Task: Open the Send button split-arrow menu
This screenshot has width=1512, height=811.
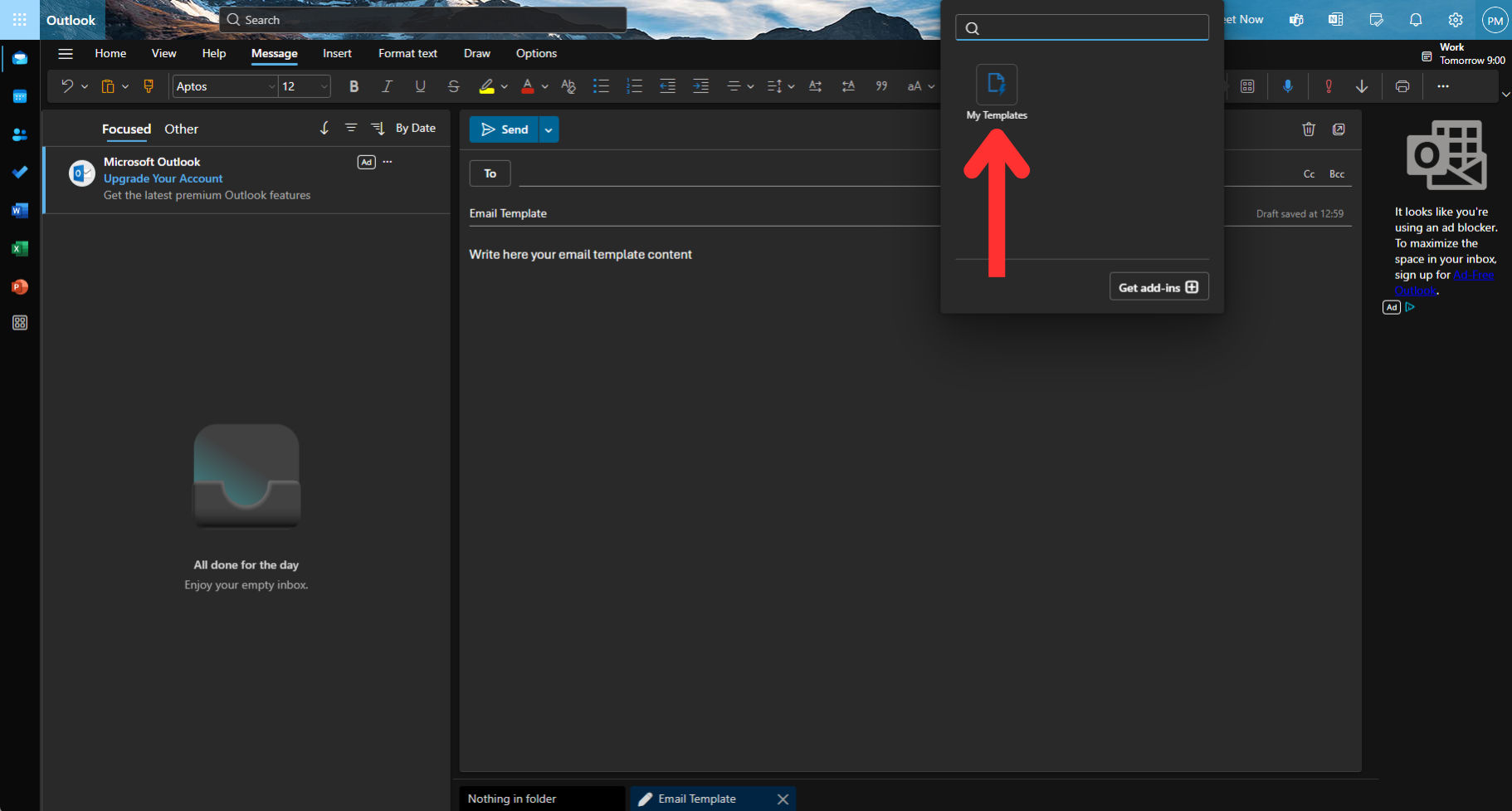Action: (548, 129)
